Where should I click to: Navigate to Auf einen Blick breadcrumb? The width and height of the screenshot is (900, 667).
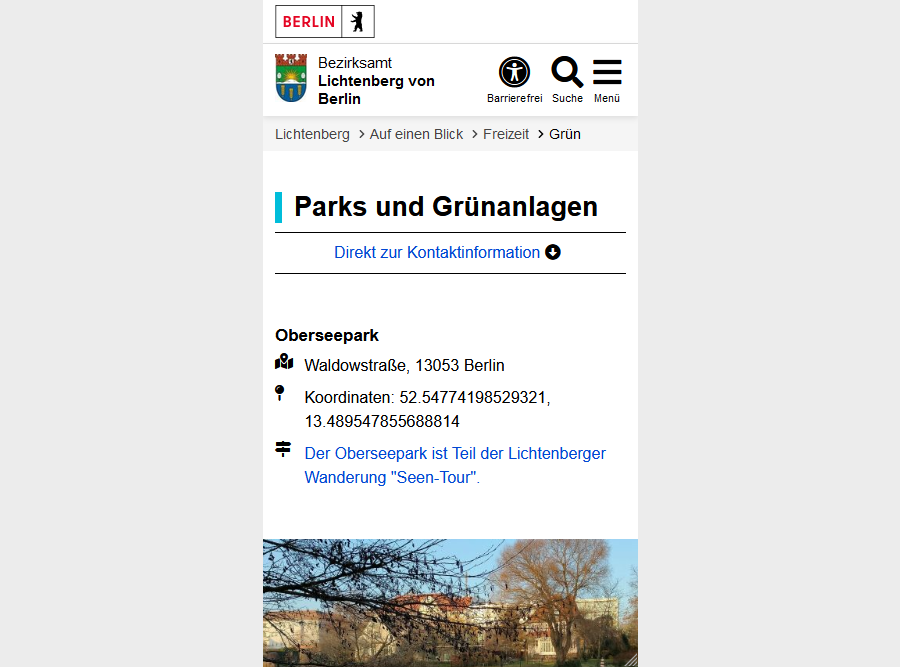[x=416, y=133]
